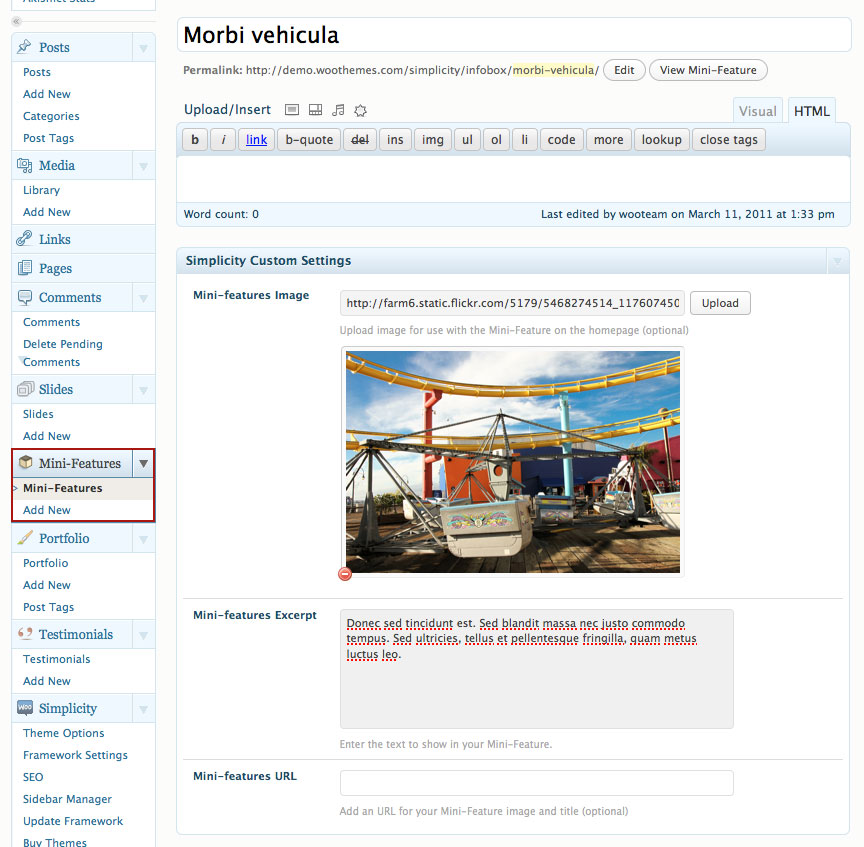Toggle the Slides menu arrow

click(143, 390)
